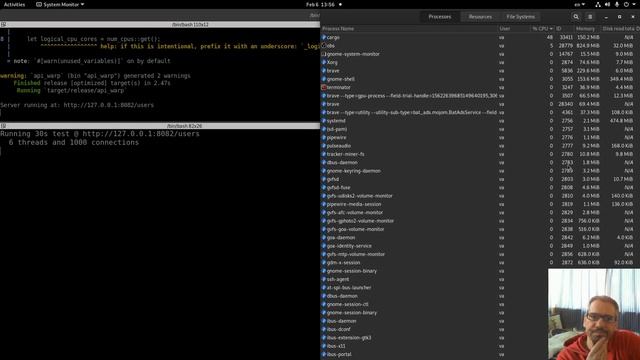Click the obs process icon
The height and width of the screenshot is (360, 640).
(324, 46)
